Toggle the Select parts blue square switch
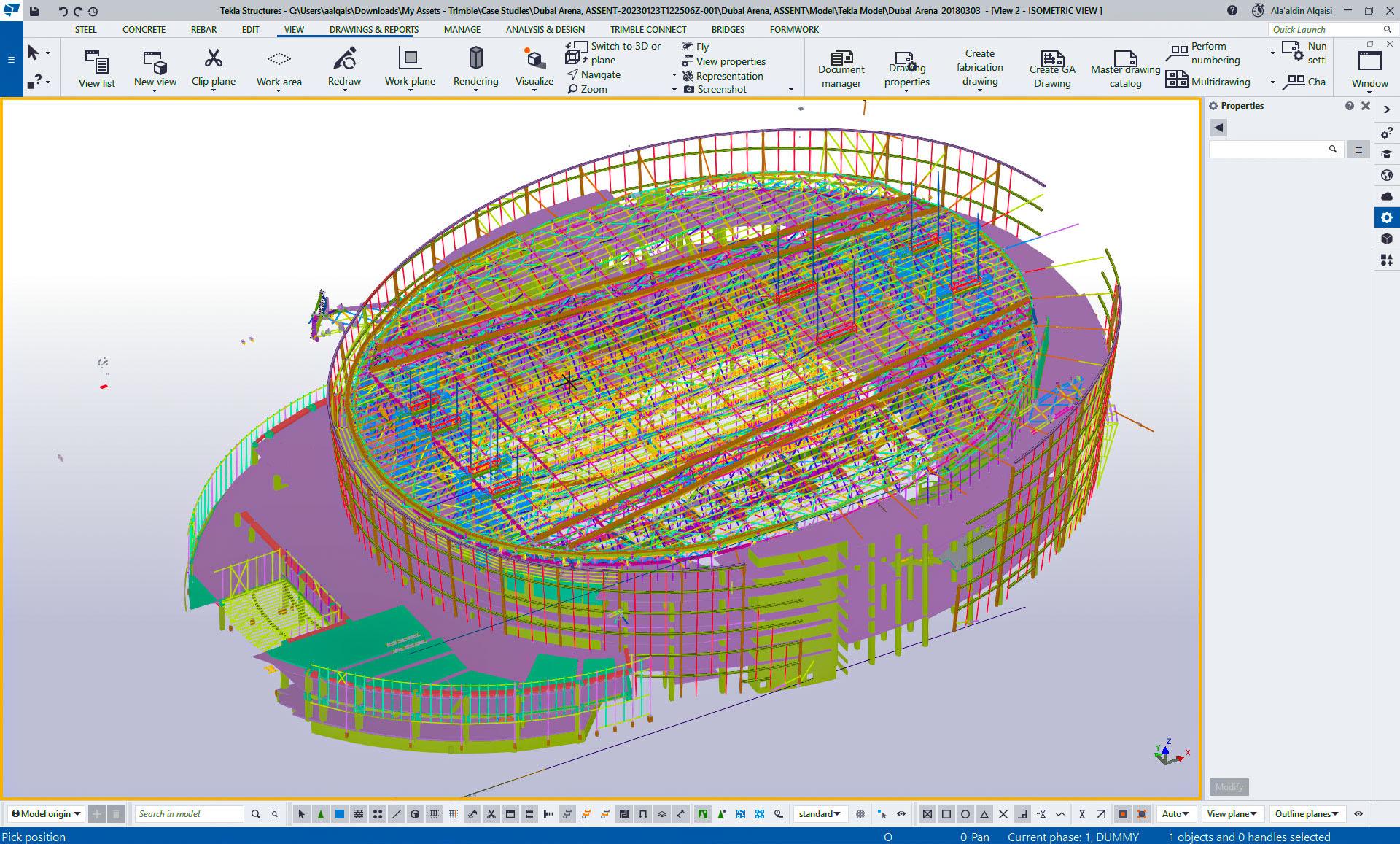The width and height of the screenshot is (1400, 844). coord(340,814)
